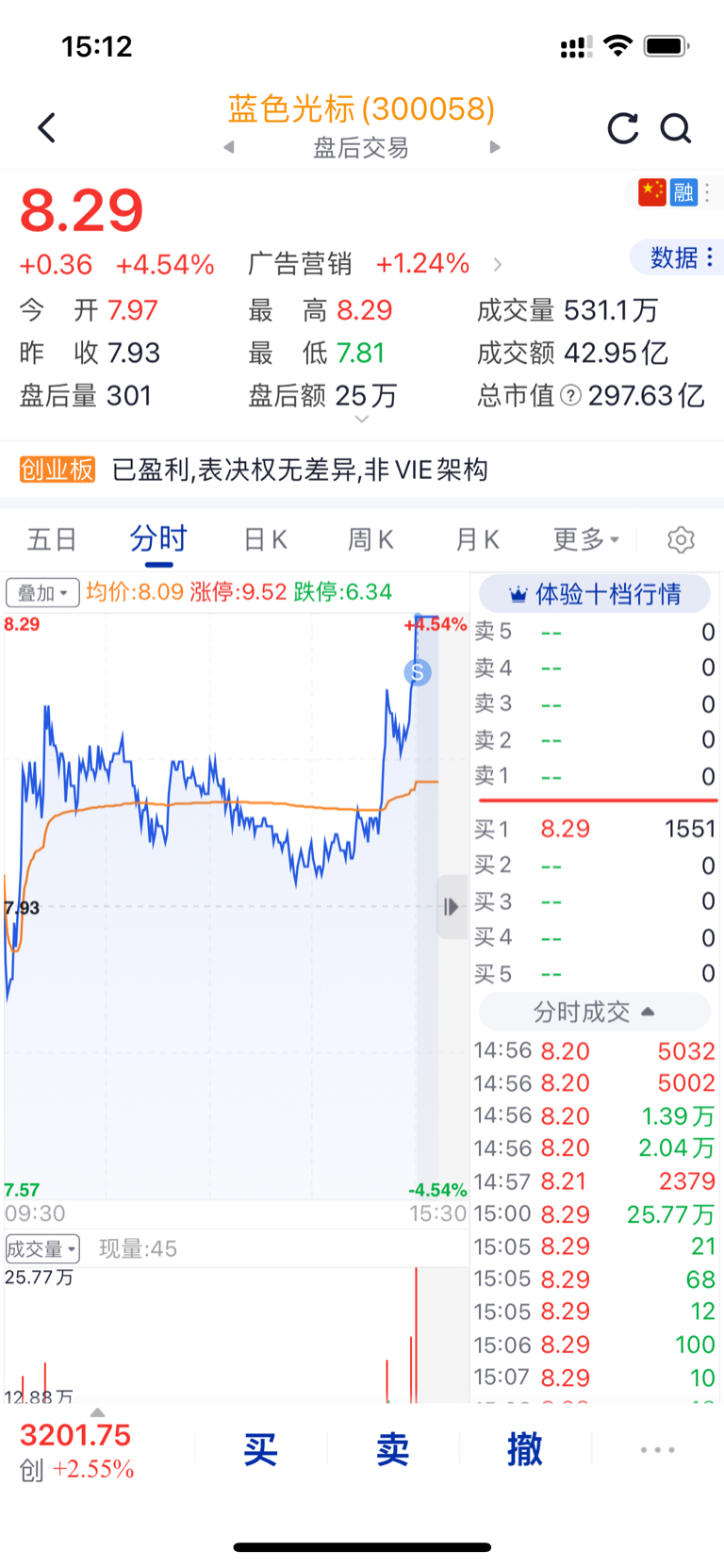
Task: Tap the S marker on the chart
Action: (x=418, y=672)
